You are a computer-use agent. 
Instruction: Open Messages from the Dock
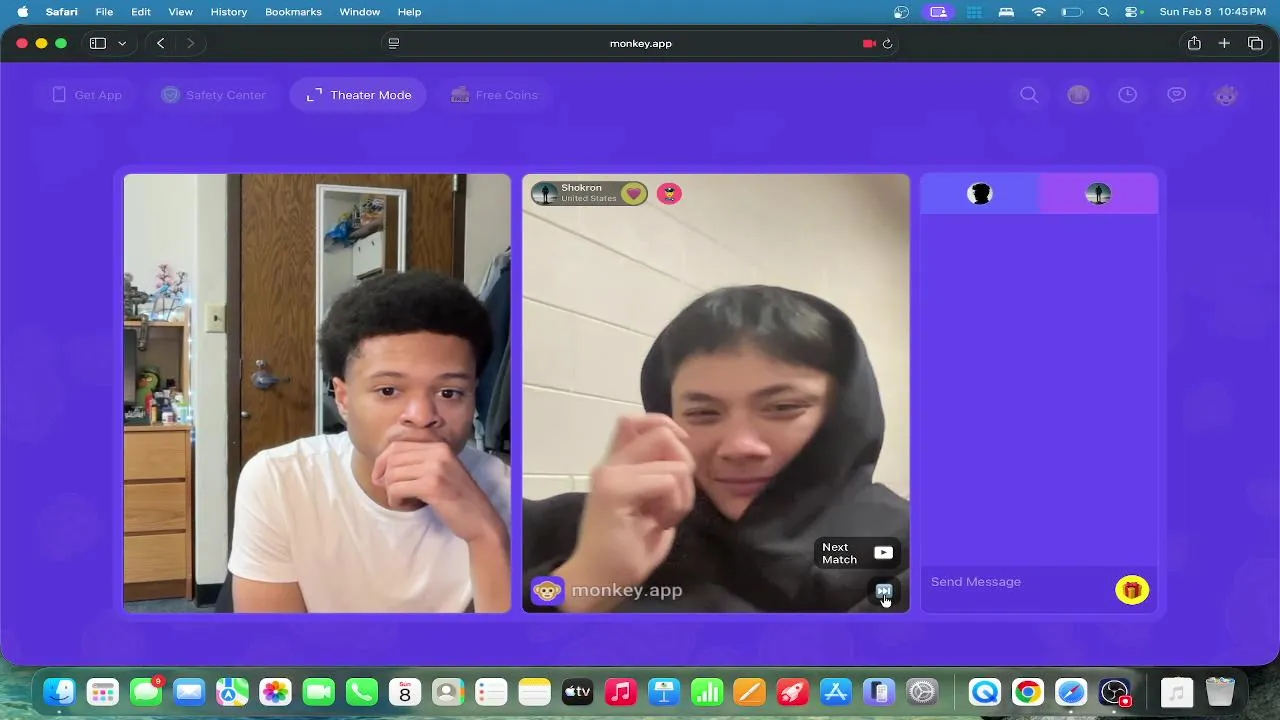[x=146, y=692]
